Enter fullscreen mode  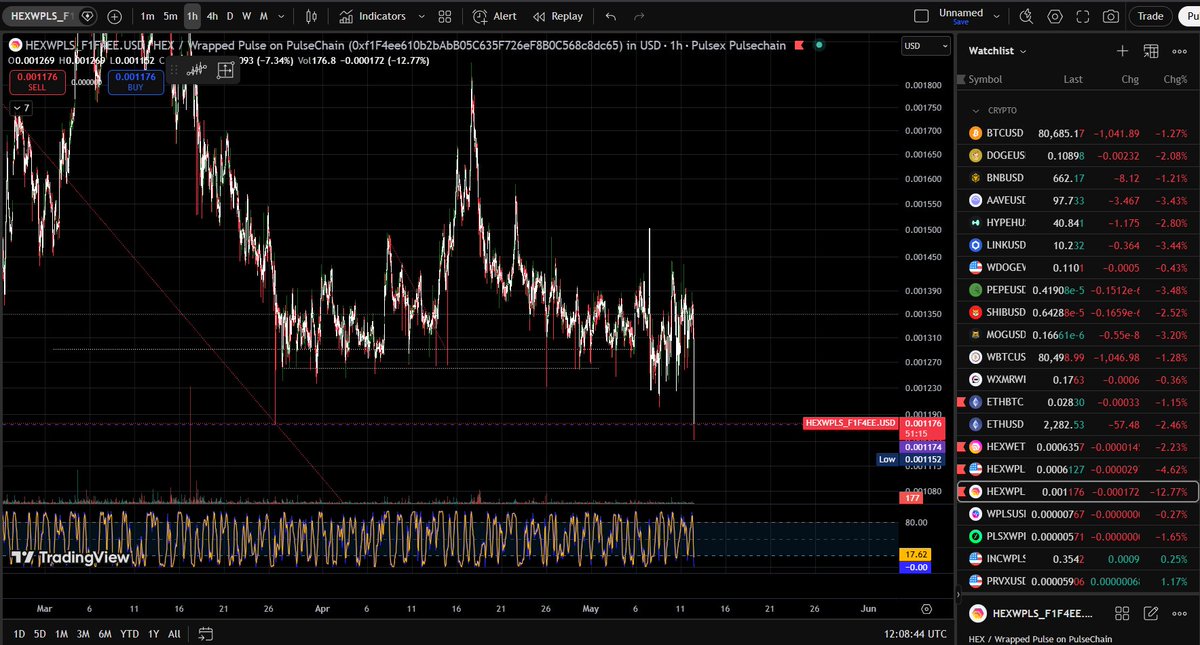click(x=1083, y=16)
